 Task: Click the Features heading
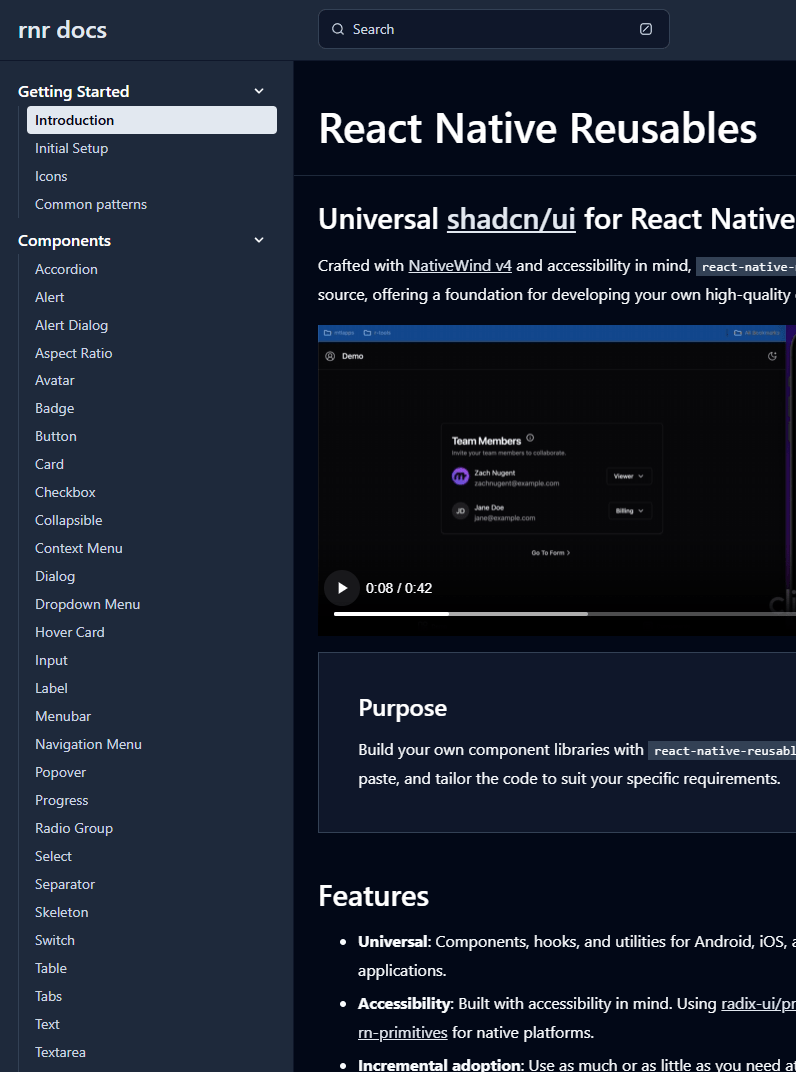tap(373, 896)
